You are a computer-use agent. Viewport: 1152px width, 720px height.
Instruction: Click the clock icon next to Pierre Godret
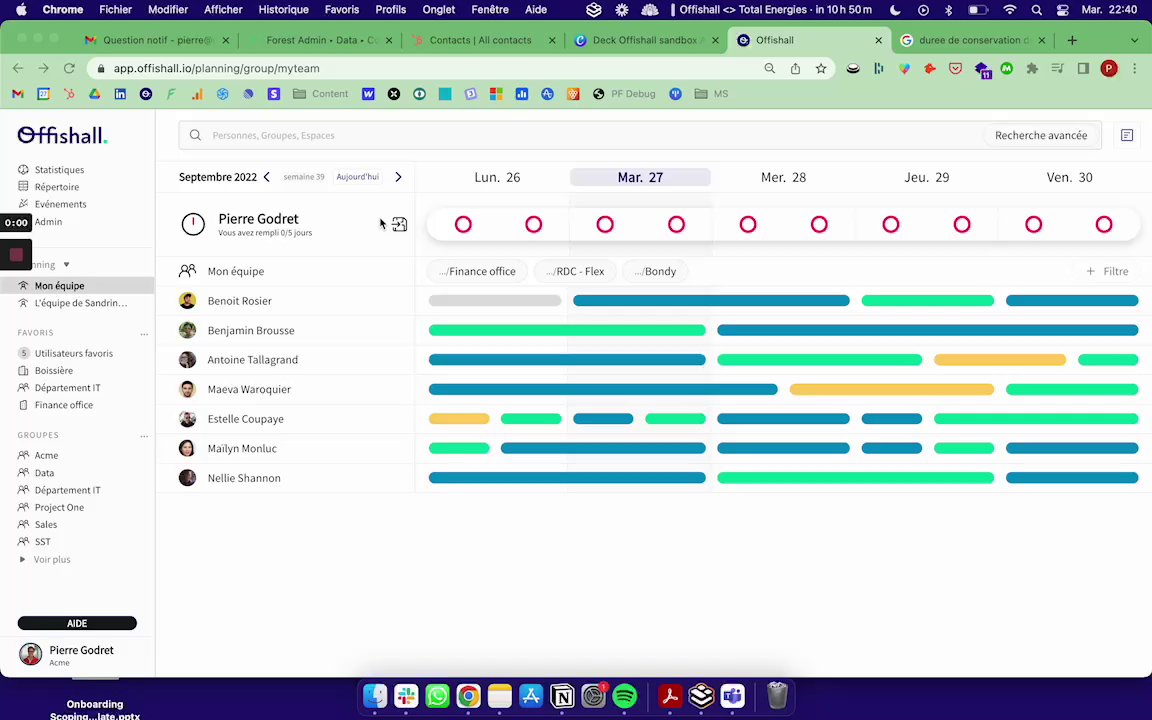click(x=193, y=224)
